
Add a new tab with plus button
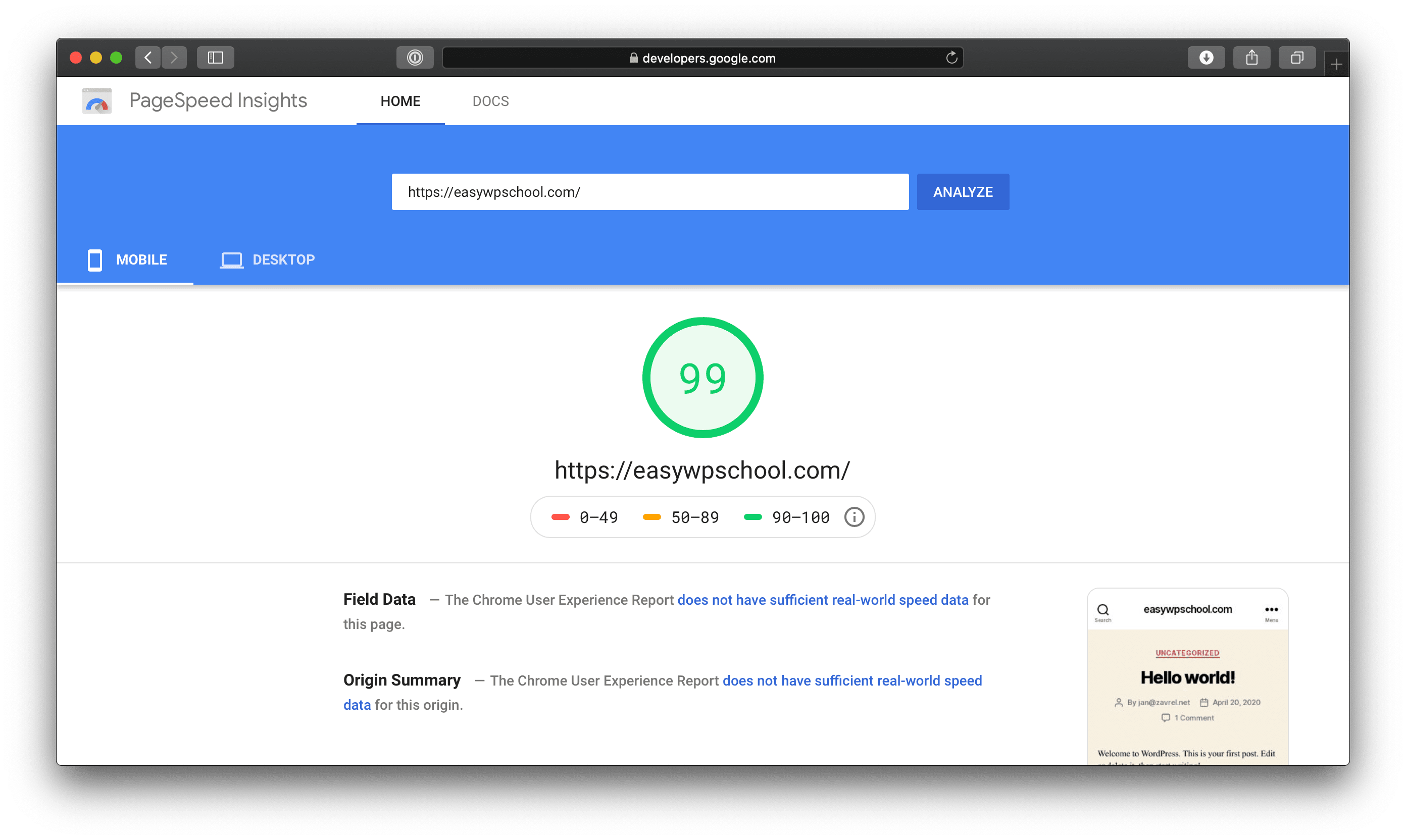1336,64
